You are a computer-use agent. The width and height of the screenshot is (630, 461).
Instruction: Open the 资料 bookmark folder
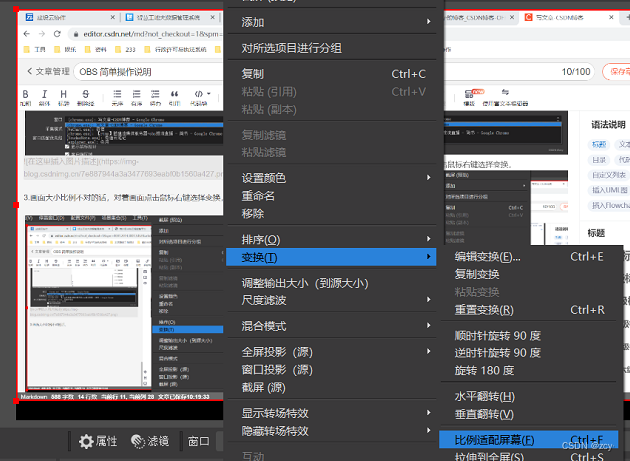click(96, 49)
